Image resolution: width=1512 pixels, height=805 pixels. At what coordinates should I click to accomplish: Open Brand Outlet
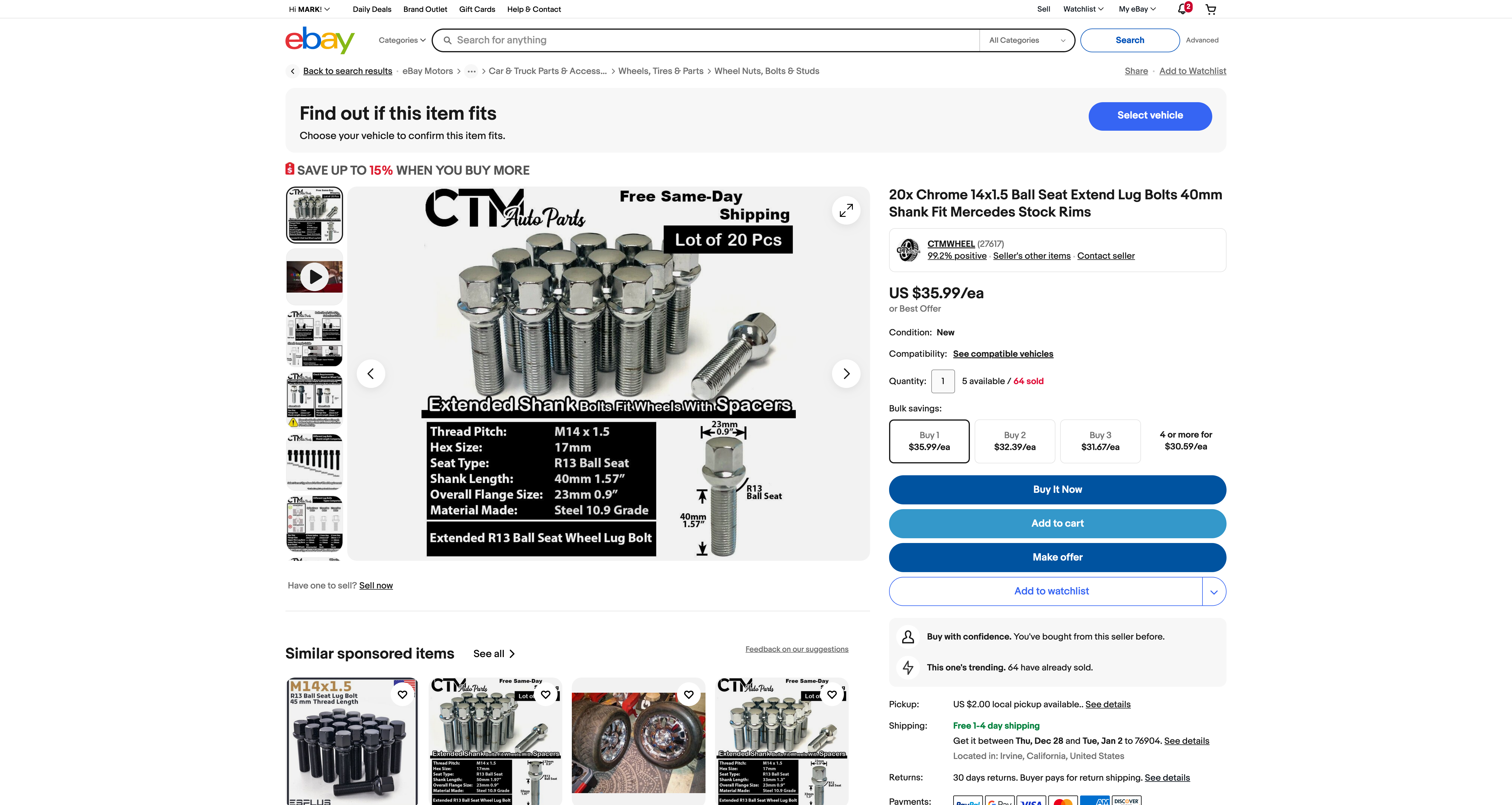click(x=425, y=10)
